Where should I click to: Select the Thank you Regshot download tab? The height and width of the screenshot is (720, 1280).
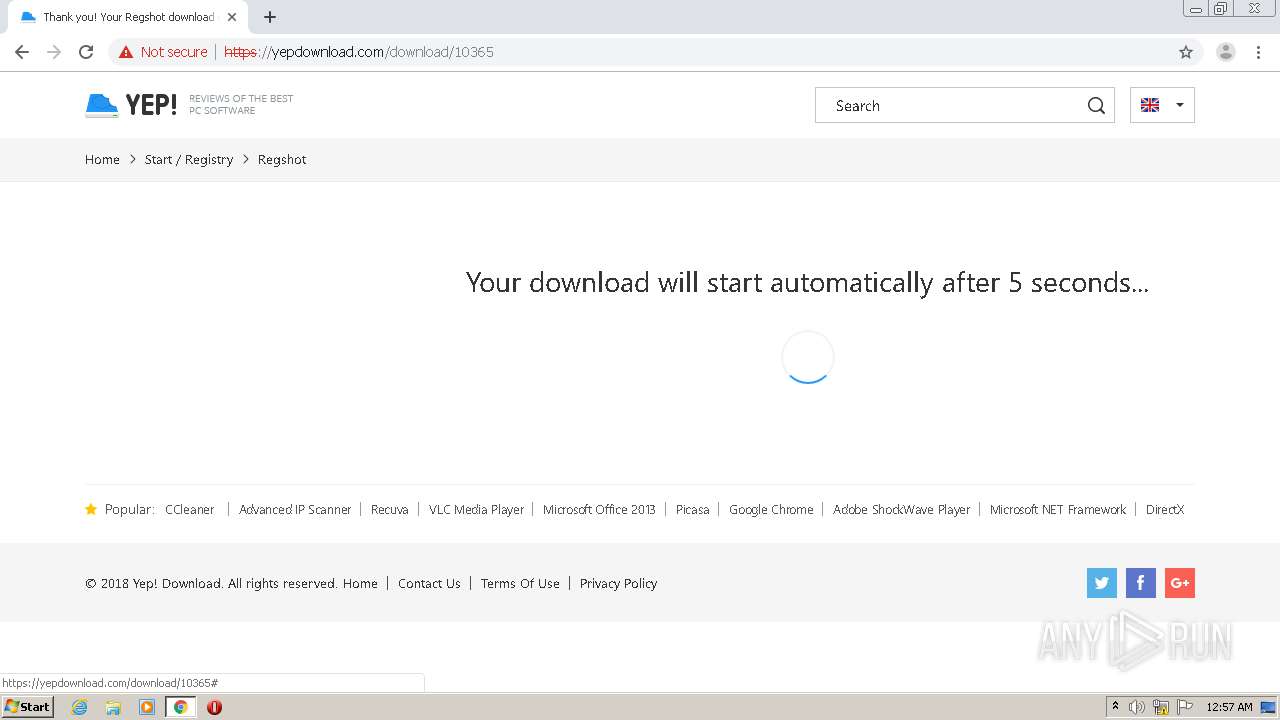click(128, 17)
